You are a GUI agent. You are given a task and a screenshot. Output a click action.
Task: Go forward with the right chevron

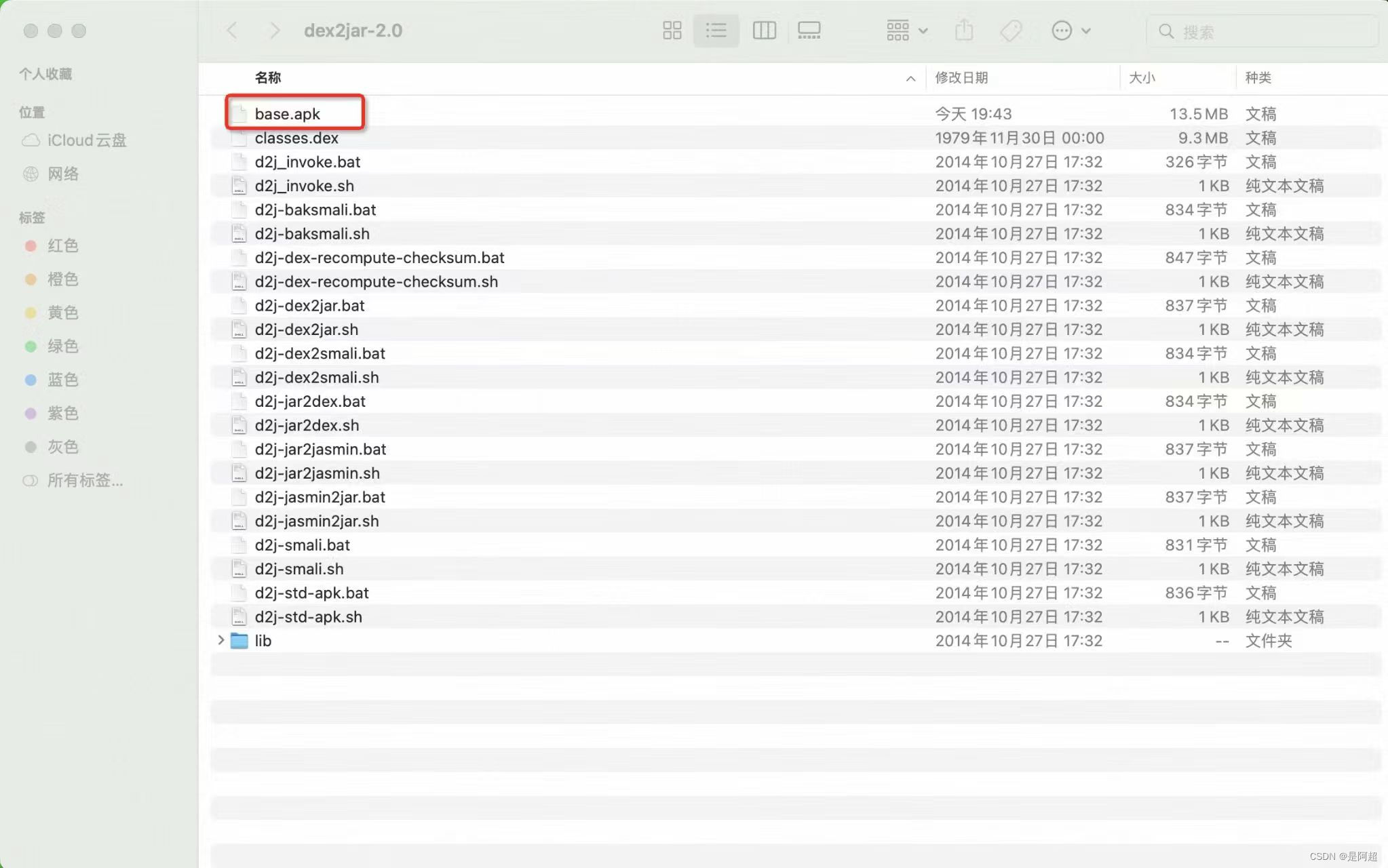[274, 31]
